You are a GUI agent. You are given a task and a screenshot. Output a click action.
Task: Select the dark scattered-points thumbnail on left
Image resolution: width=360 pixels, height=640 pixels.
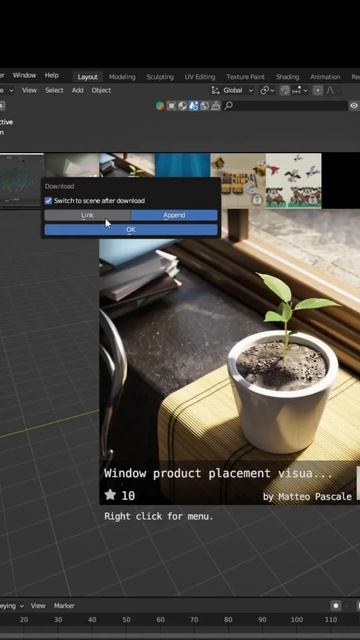click(x=22, y=181)
